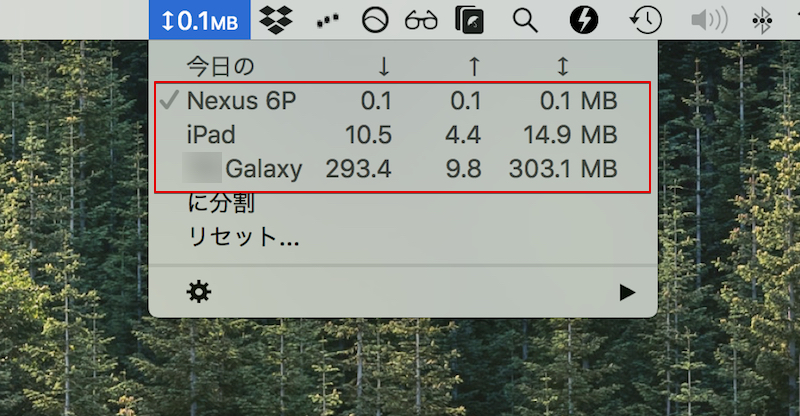Click the 14.9 MB total value

point(570,135)
